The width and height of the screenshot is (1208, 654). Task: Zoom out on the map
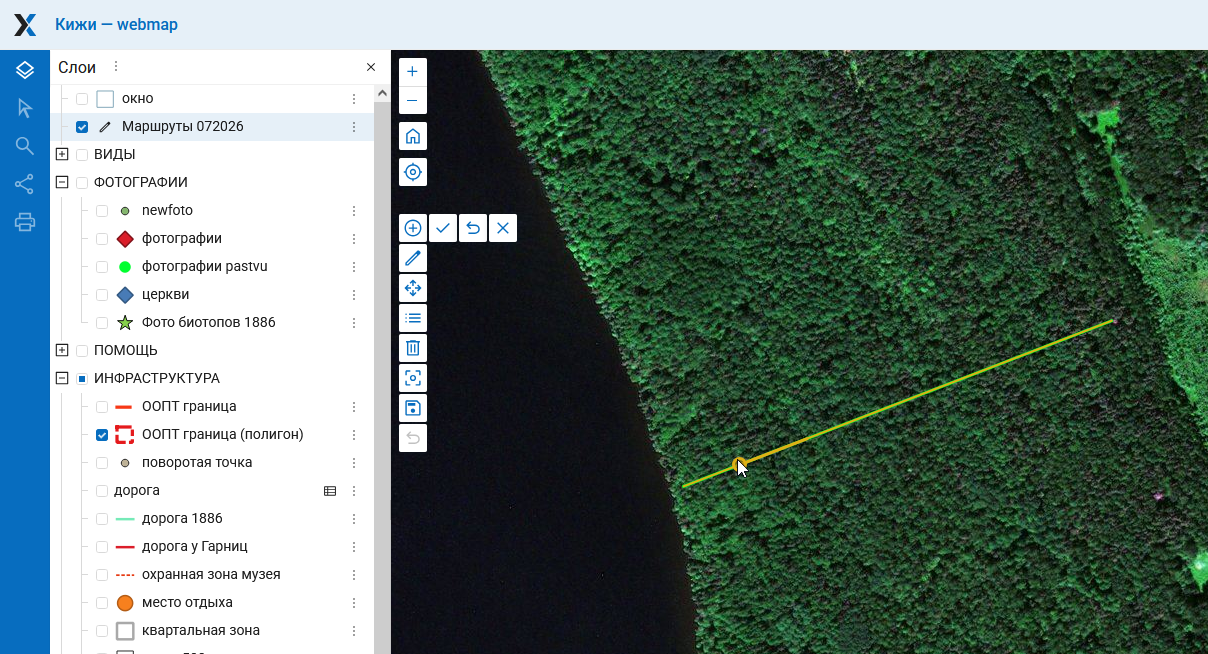[413, 100]
